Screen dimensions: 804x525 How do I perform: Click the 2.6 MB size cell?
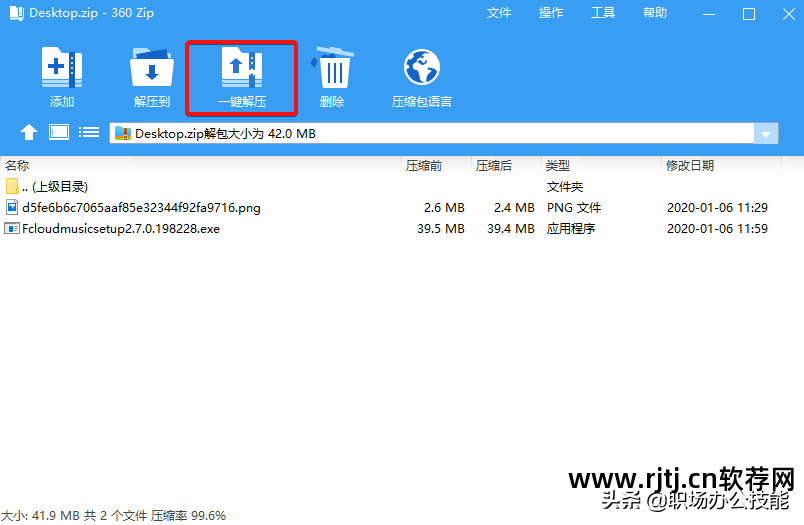[x=444, y=208]
